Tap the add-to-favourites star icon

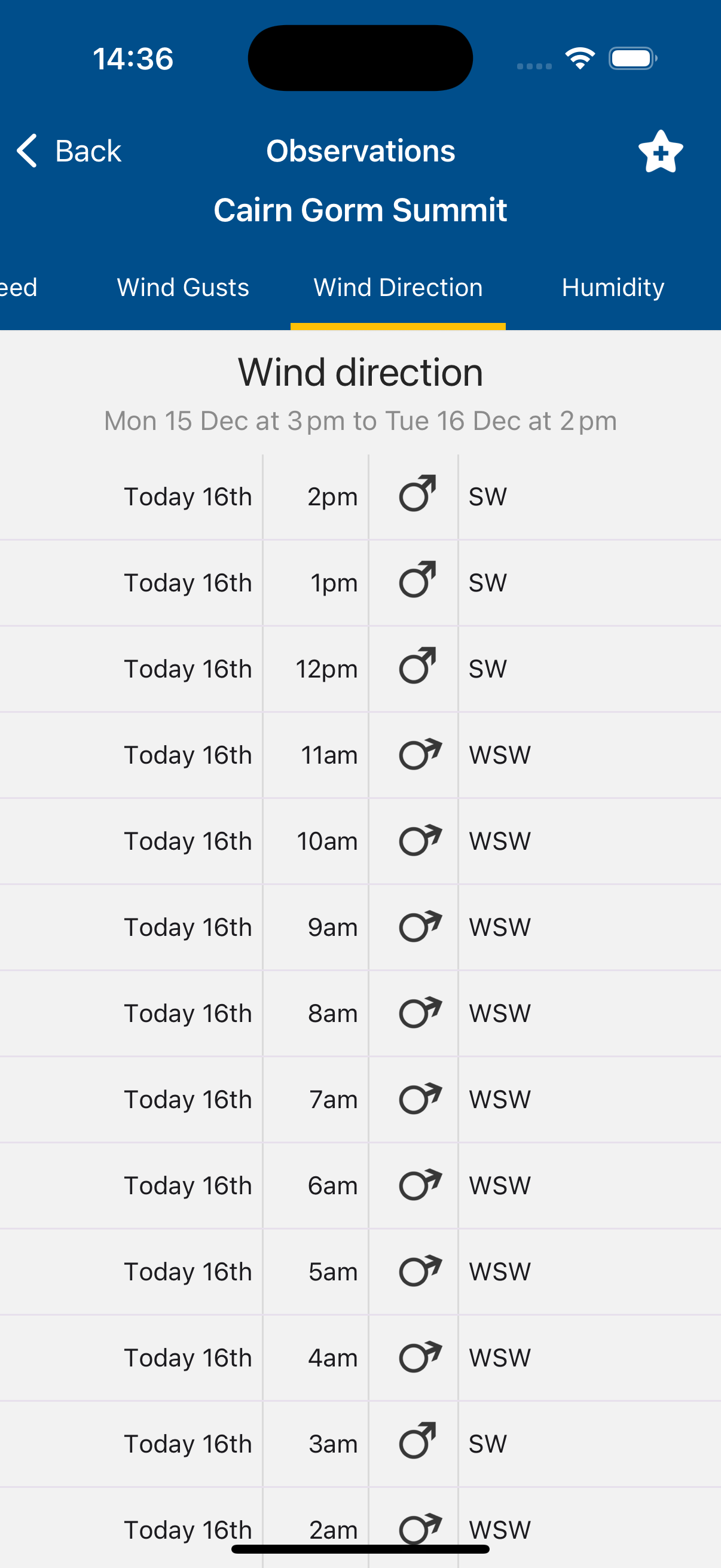(x=660, y=151)
